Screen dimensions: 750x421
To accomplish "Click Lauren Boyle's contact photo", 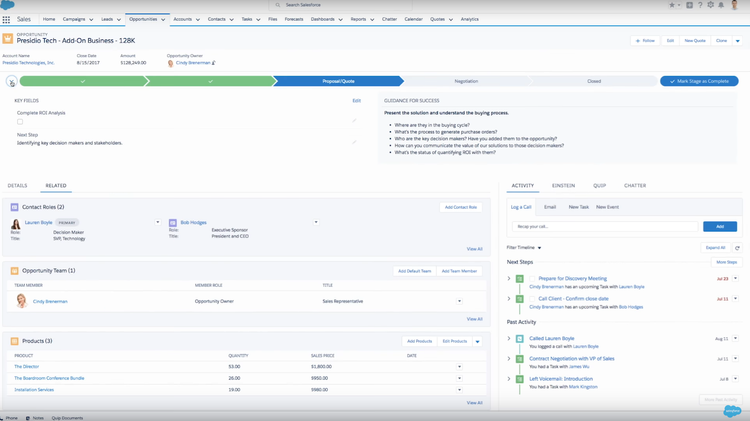I will (x=16, y=224).
